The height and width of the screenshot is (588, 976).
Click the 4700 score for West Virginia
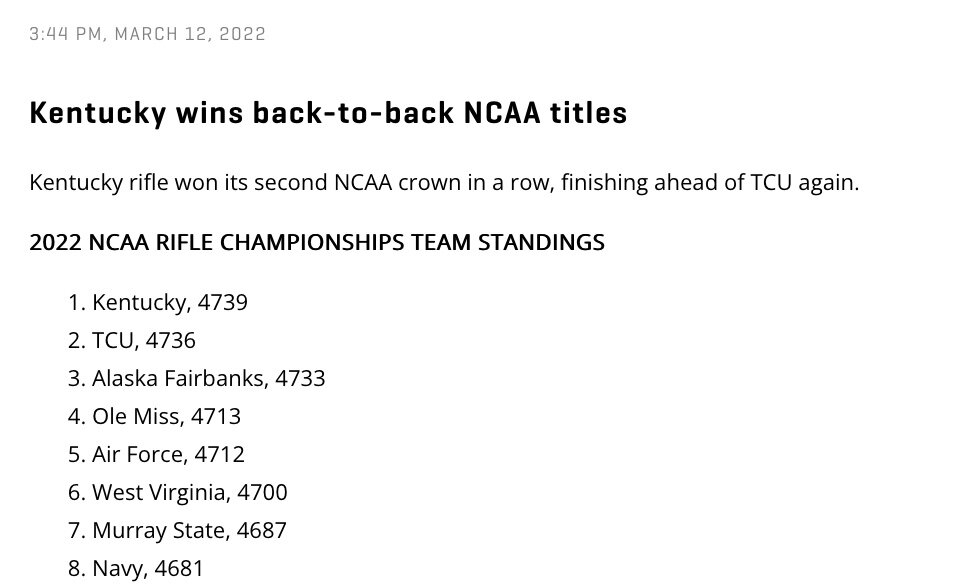tap(262, 492)
